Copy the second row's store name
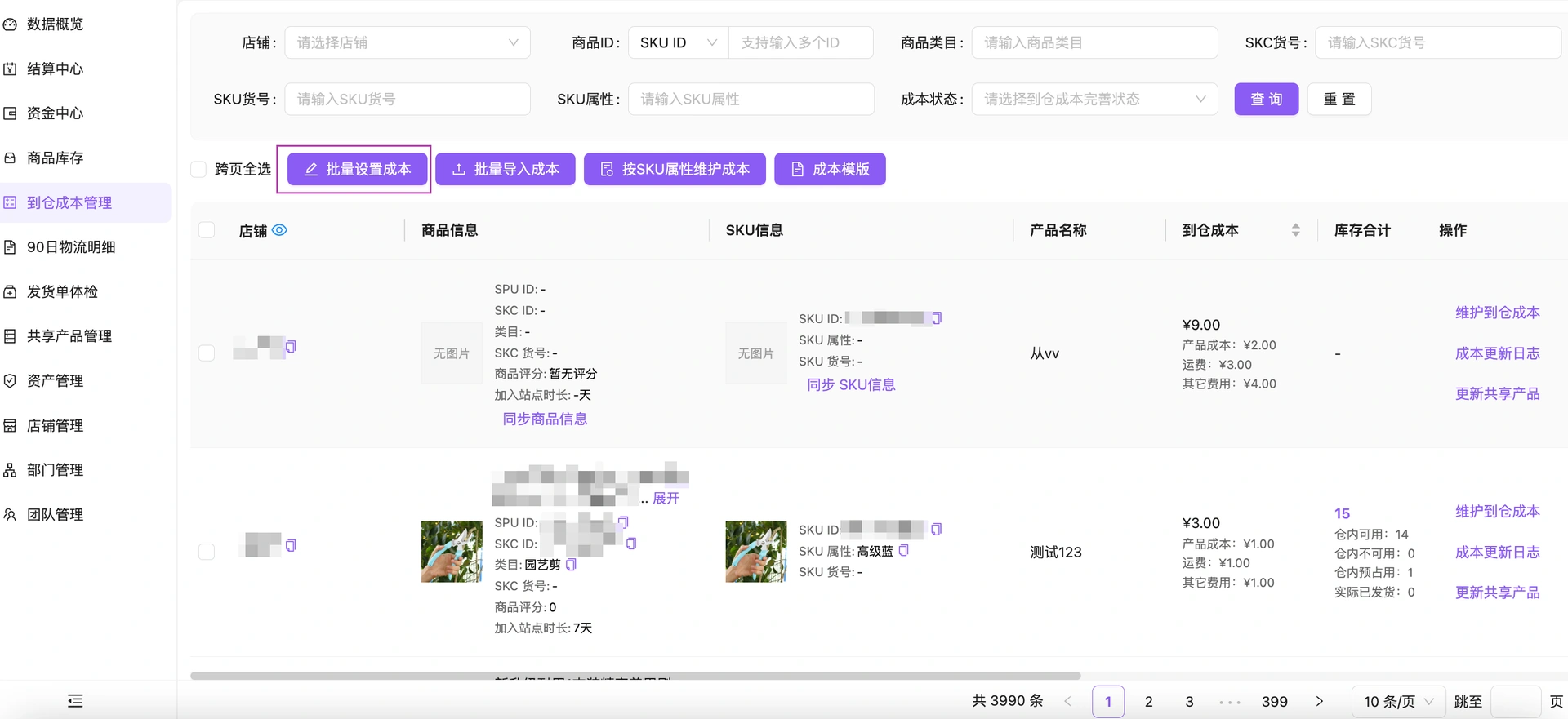 (x=291, y=545)
